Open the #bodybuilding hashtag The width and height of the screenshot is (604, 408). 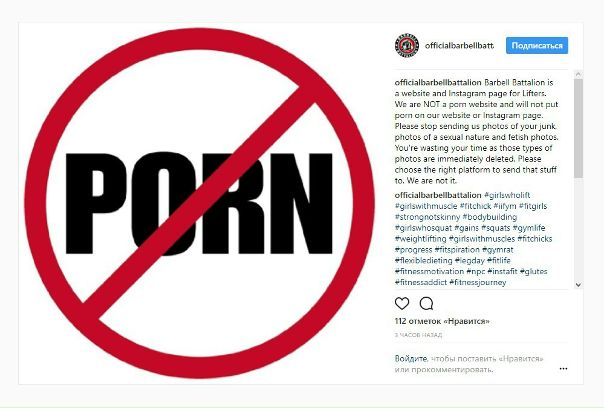(x=490, y=217)
